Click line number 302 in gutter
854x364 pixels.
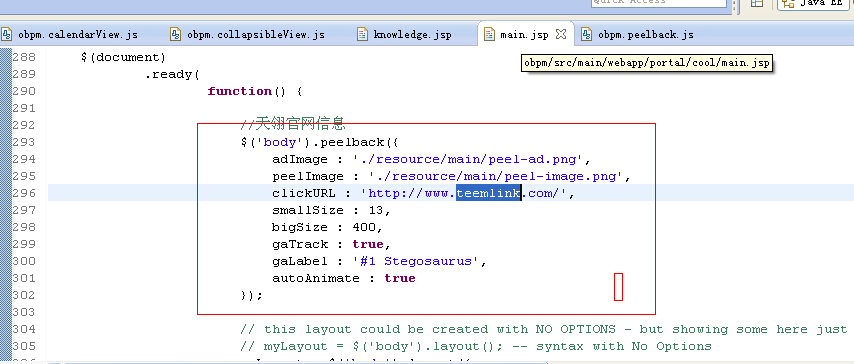(24, 295)
